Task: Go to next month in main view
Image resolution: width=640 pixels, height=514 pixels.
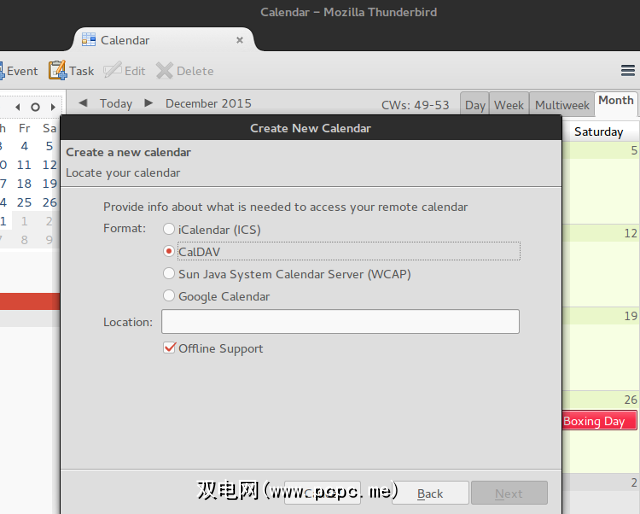Action: (x=149, y=103)
